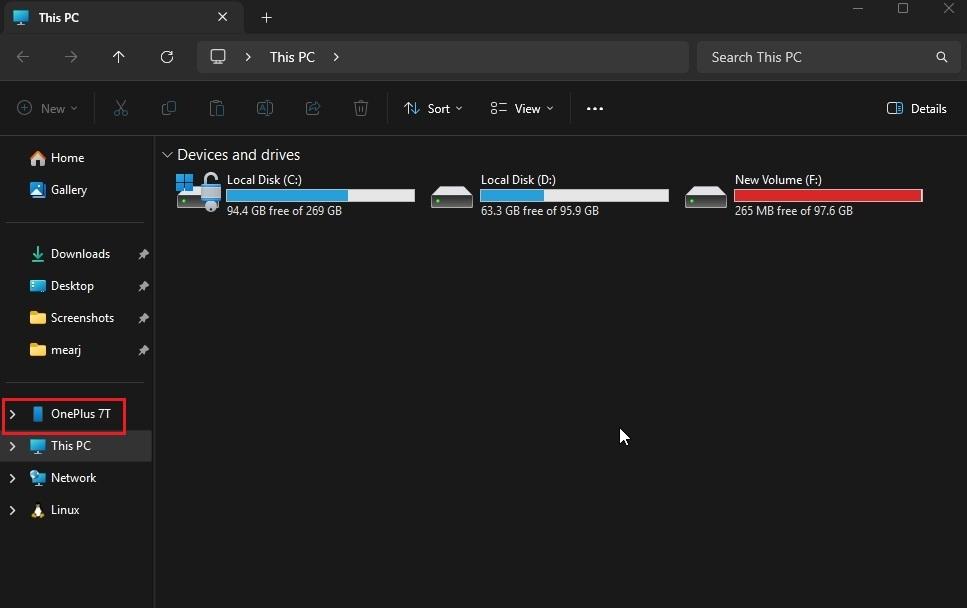The height and width of the screenshot is (608, 967).
Task: Click '94.4 GB free of 269 GB' text
Action: coord(284,211)
